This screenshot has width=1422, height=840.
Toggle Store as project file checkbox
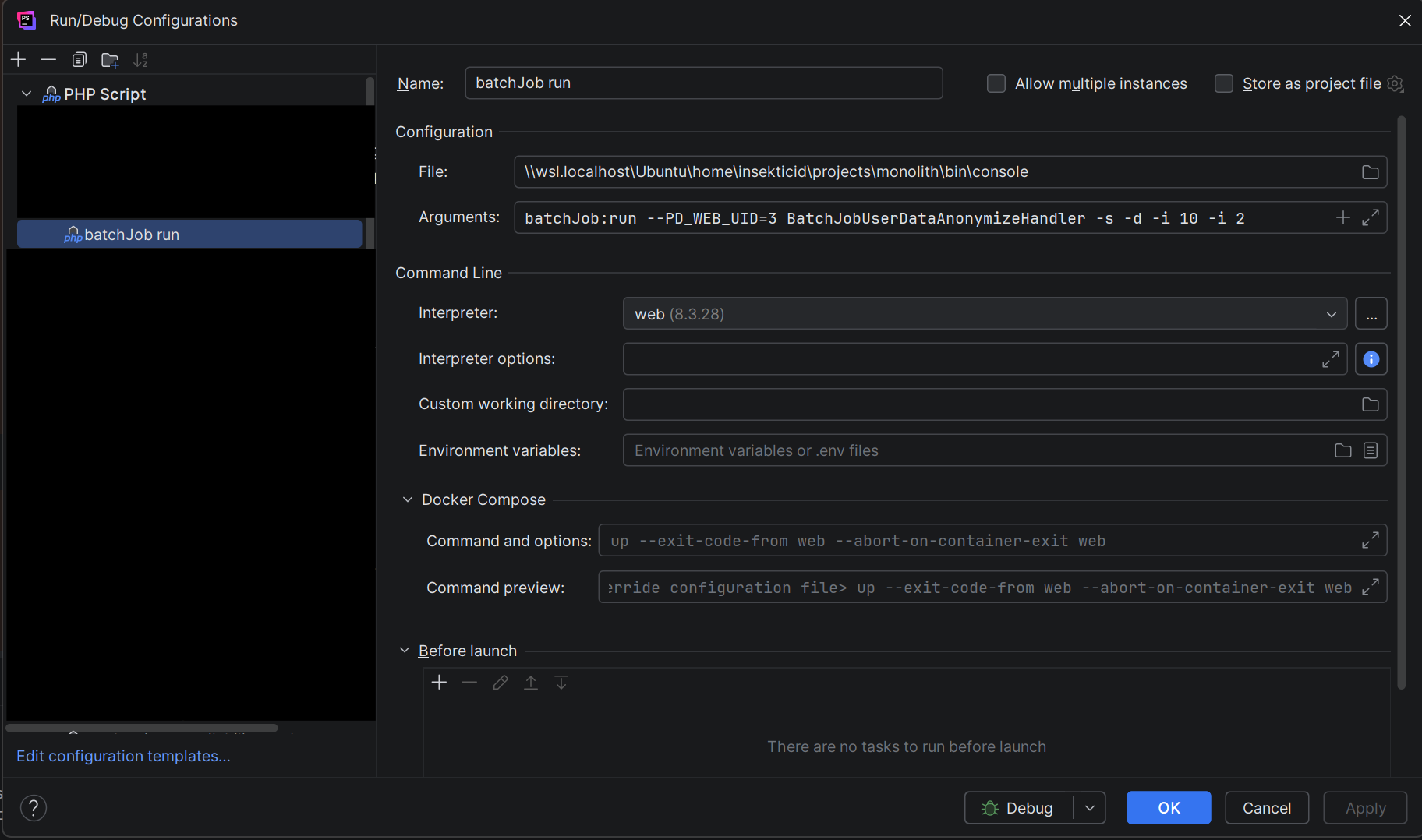tap(1224, 83)
